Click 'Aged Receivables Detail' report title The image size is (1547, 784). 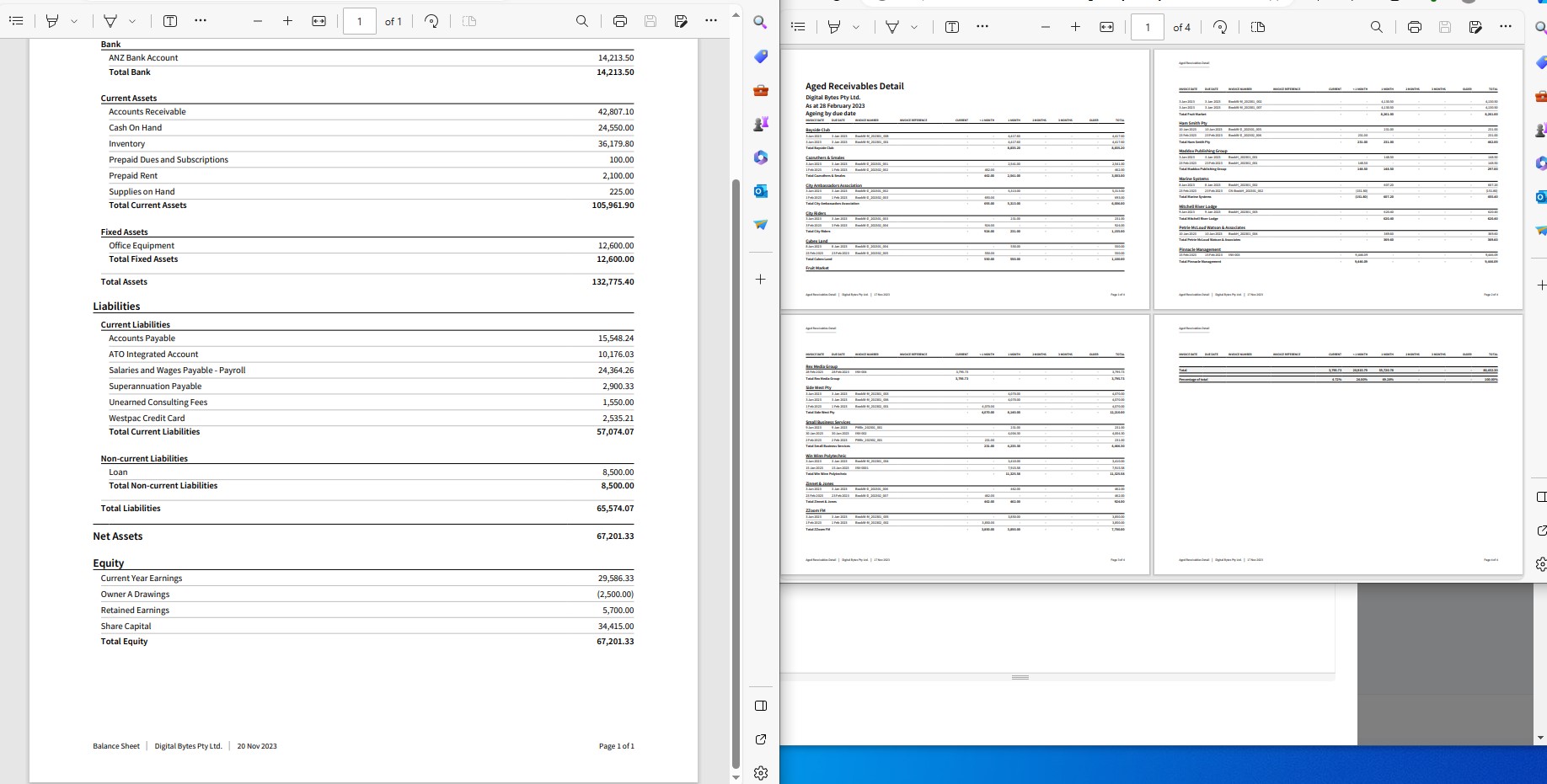pos(854,86)
